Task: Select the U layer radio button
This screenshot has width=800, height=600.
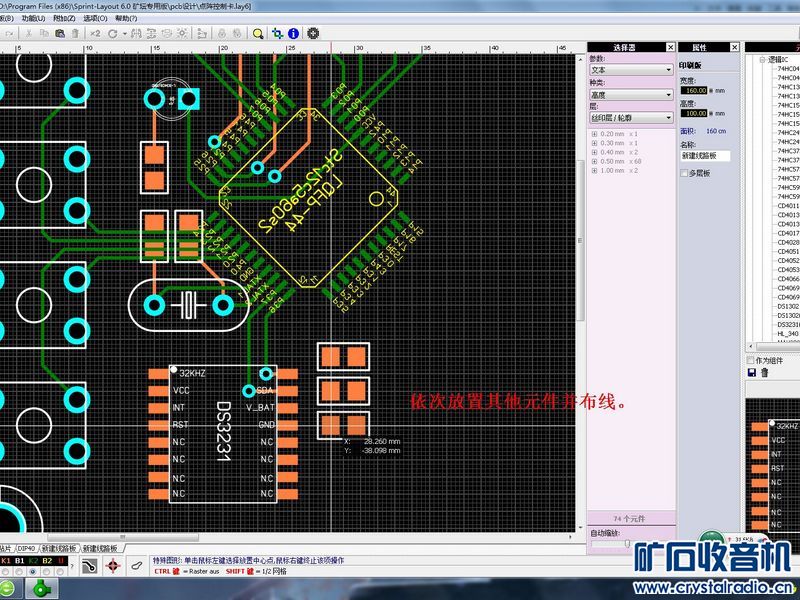Action: tap(60, 571)
